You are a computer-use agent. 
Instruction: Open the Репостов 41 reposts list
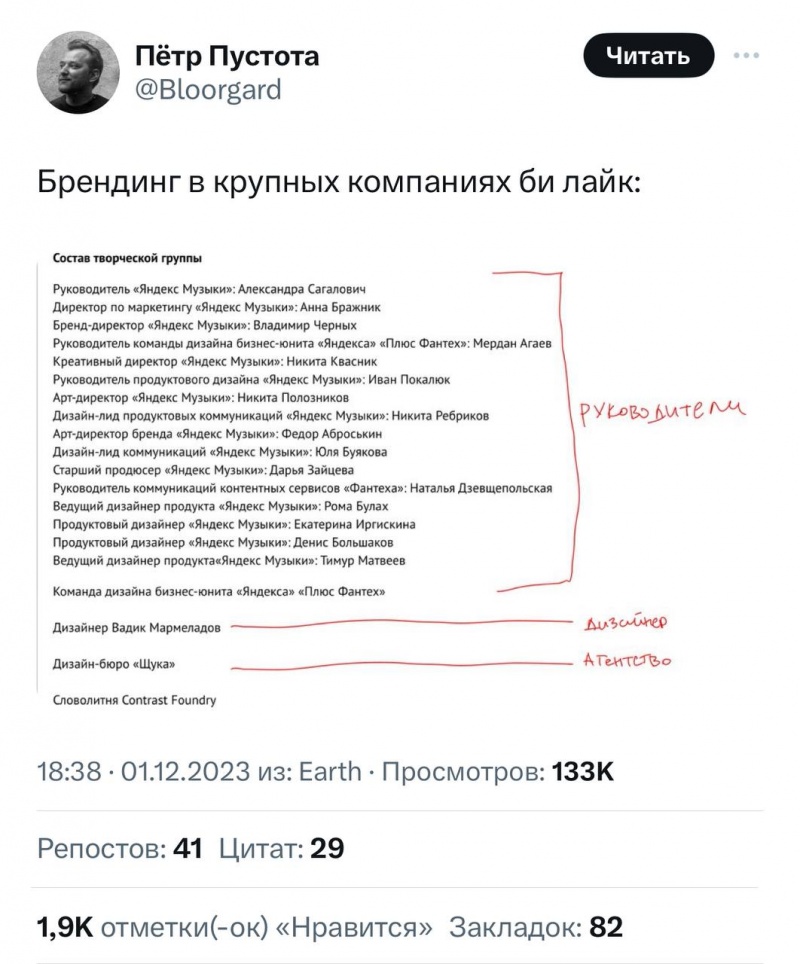click(120, 849)
